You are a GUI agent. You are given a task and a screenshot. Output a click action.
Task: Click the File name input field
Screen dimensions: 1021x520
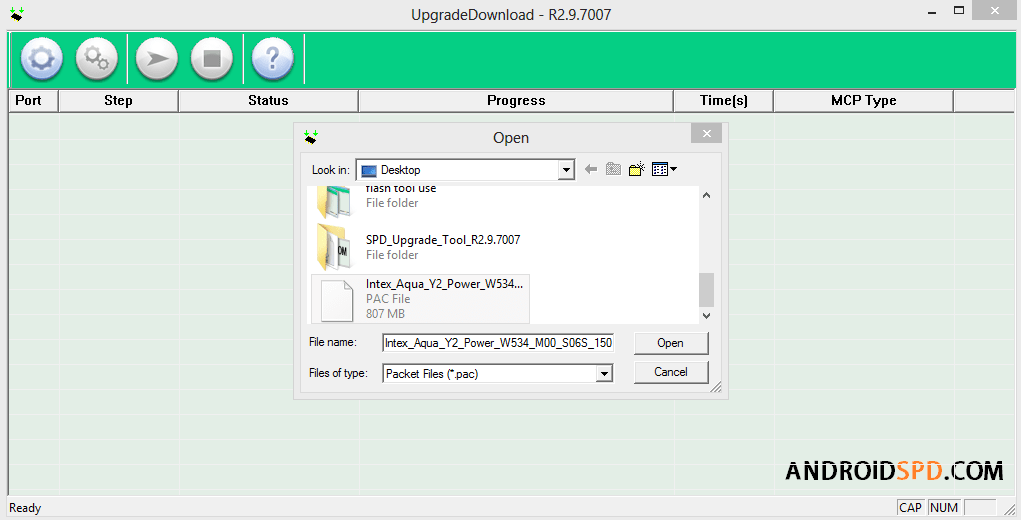pos(498,342)
